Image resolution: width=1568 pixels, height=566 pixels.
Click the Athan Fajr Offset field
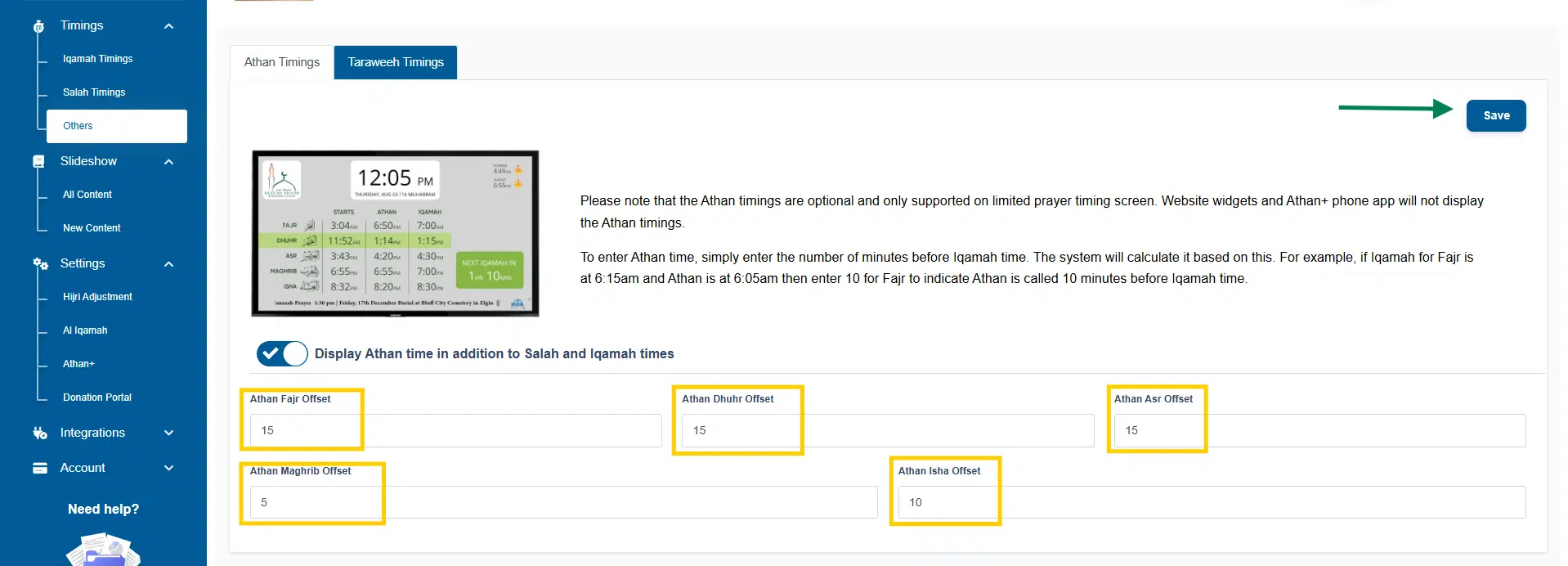click(x=455, y=430)
